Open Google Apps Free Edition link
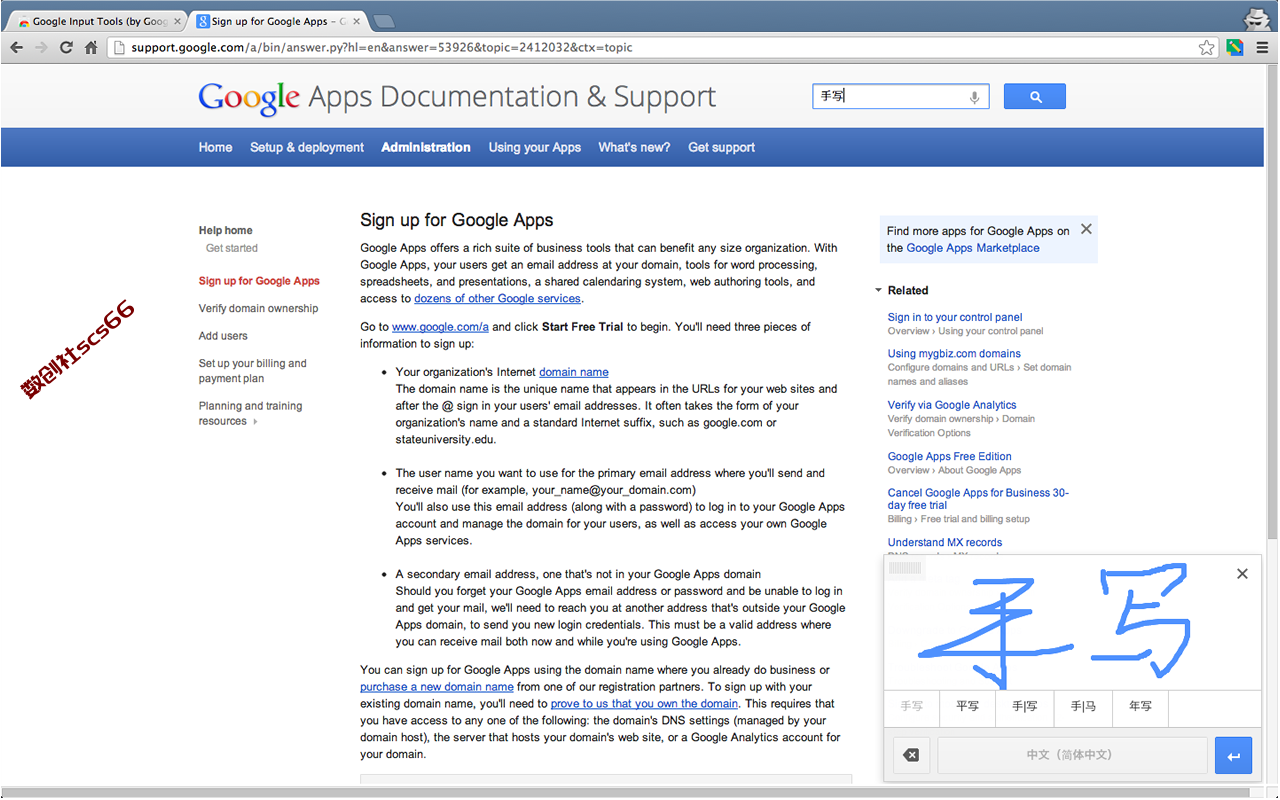This screenshot has height=800, width=1280. [950, 456]
